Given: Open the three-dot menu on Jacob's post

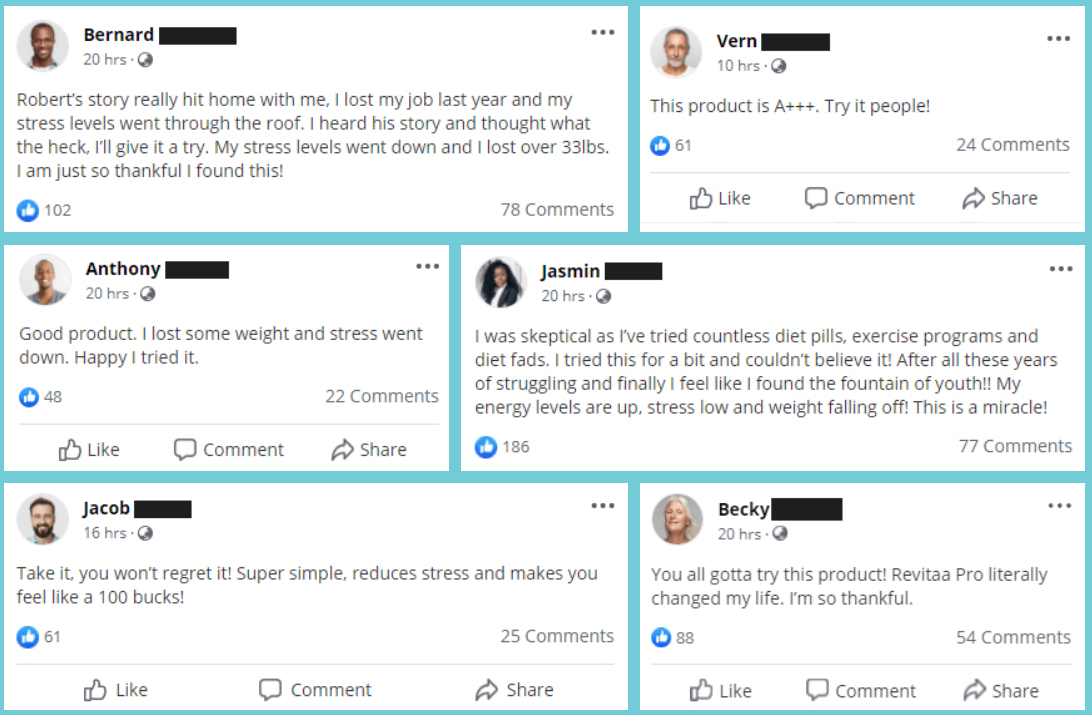Looking at the screenshot, I should click(x=603, y=507).
